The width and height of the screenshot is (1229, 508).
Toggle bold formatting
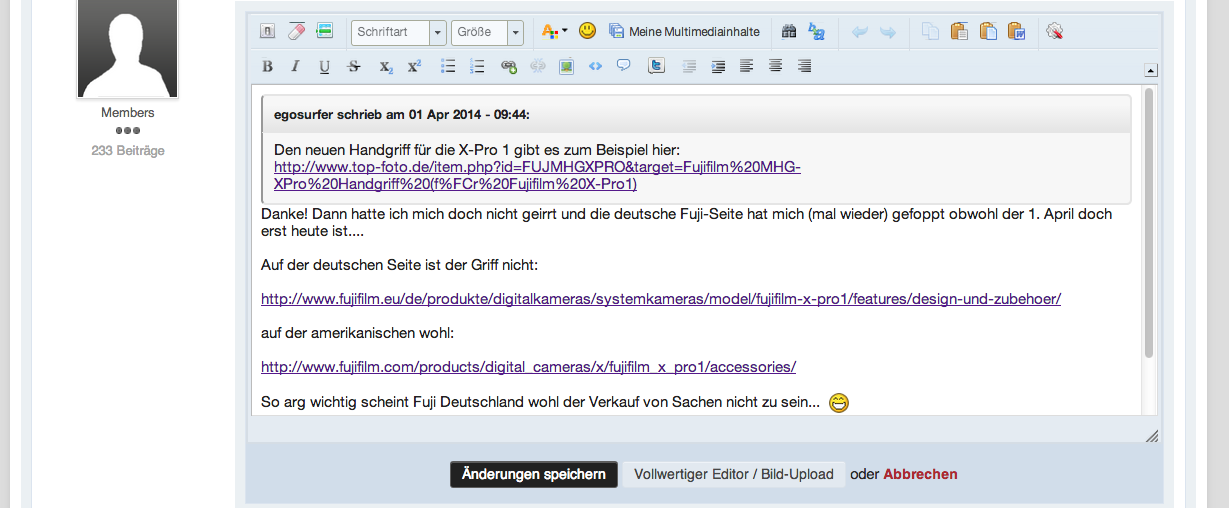(x=267, y=67)
